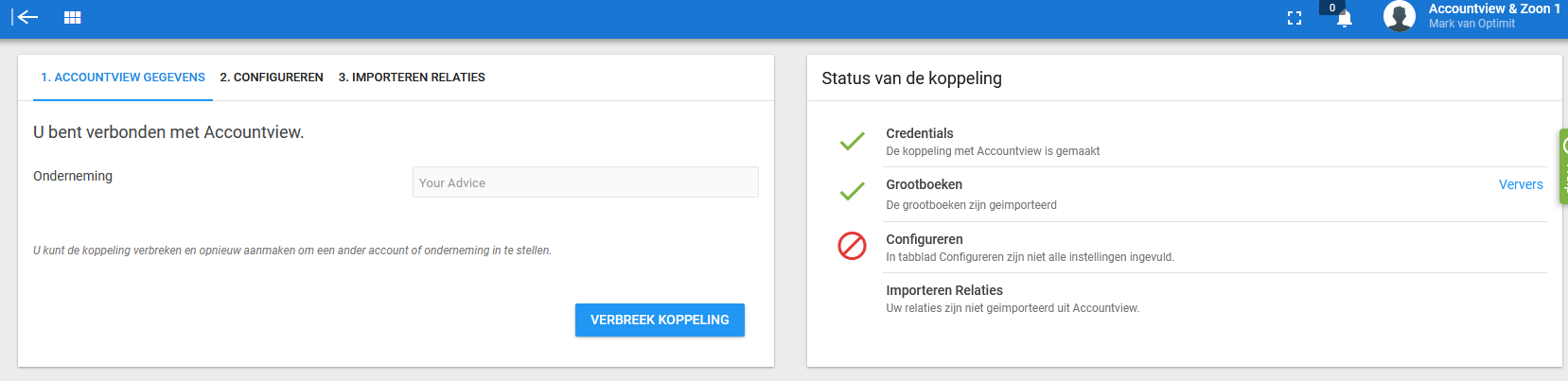Toggle fullscreen mode icon
The height and width of the screenshot is (381, 1568).
[x=1295, y=18]
